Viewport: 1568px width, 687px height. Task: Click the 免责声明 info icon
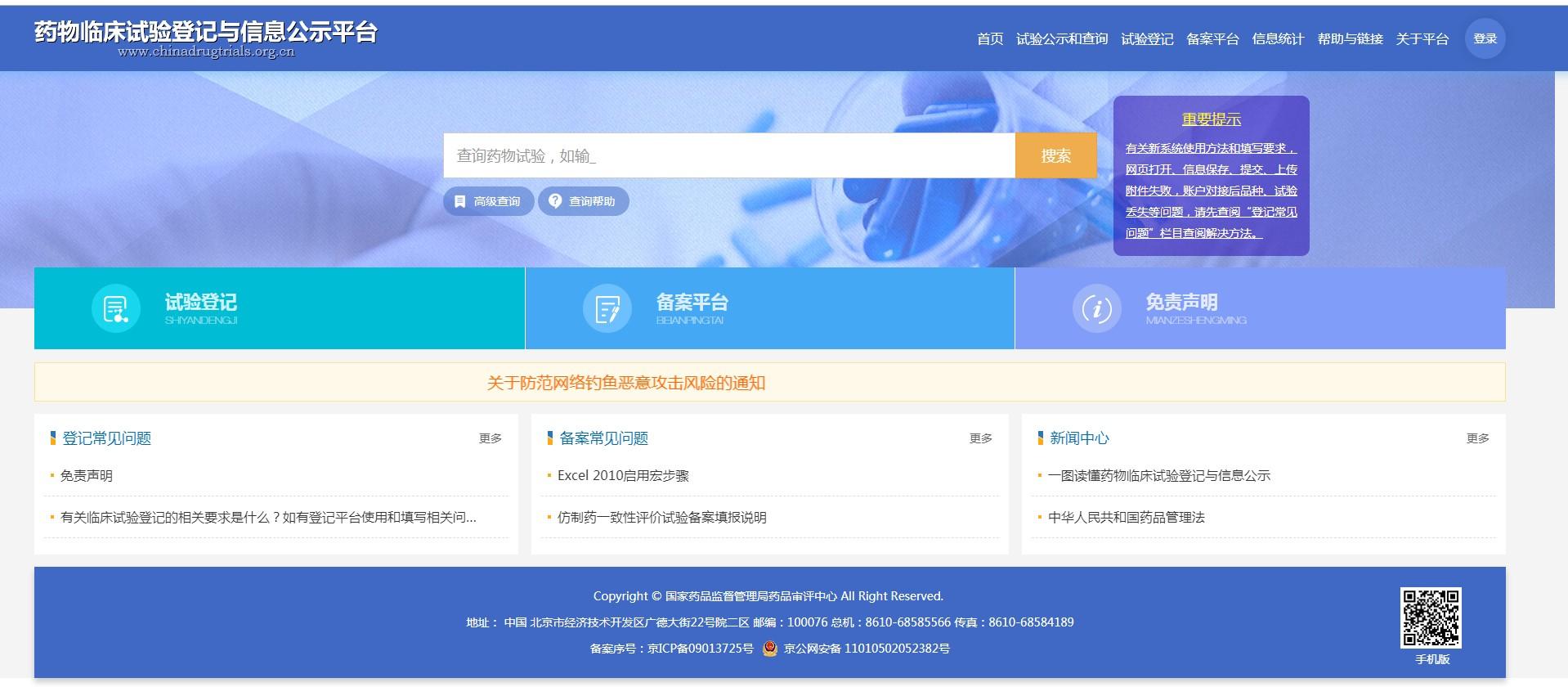pos(1096,308)
